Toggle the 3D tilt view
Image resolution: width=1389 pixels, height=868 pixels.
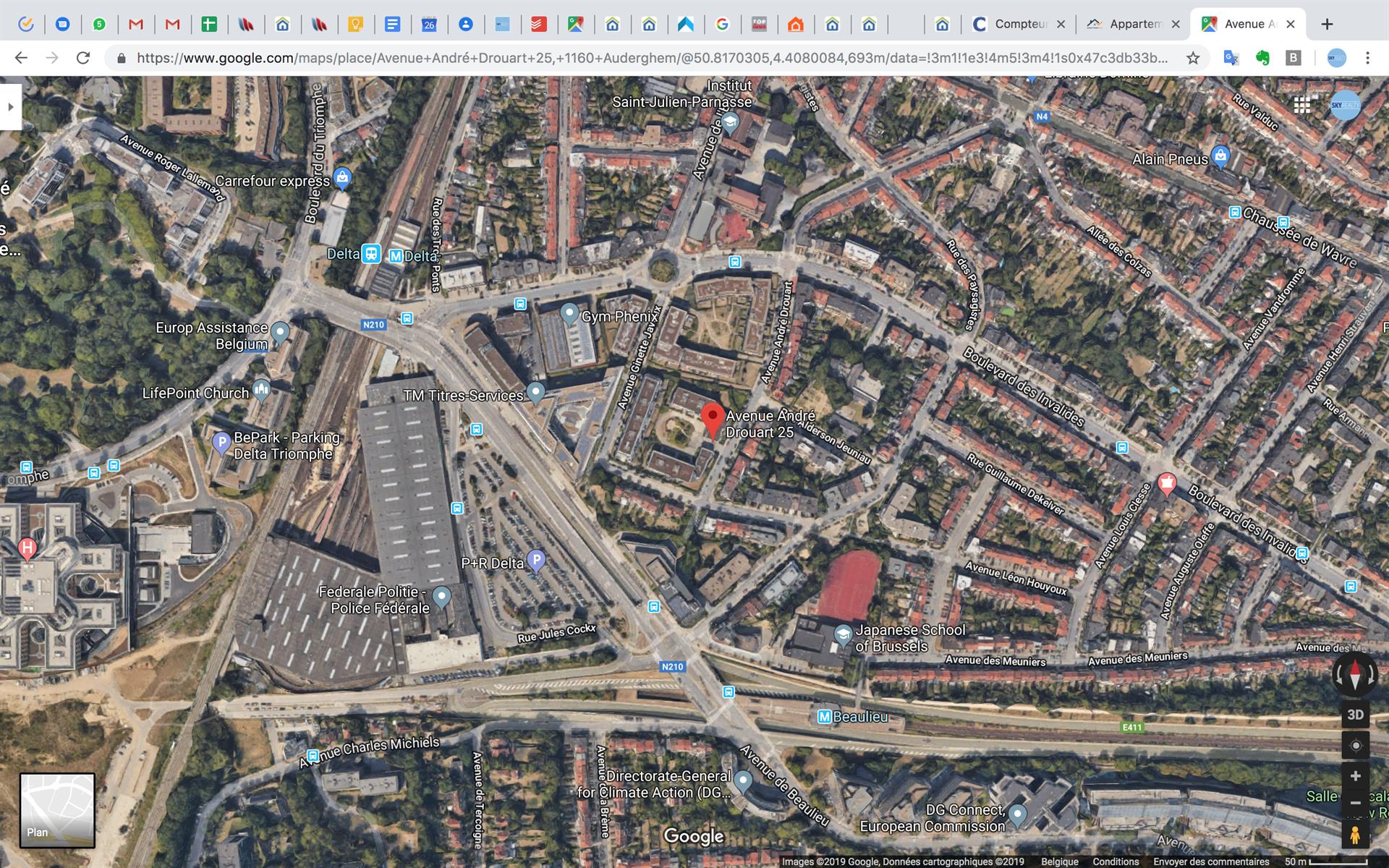tap(1355, 715)
